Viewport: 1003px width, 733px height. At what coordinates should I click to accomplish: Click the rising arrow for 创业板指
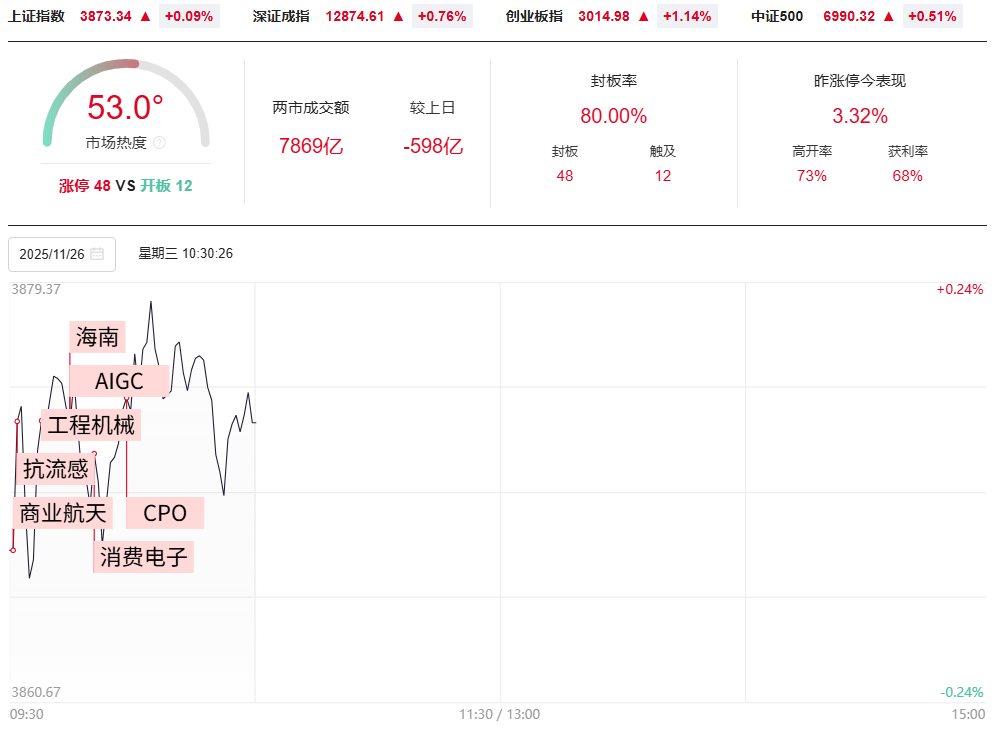tap(643, 16)
